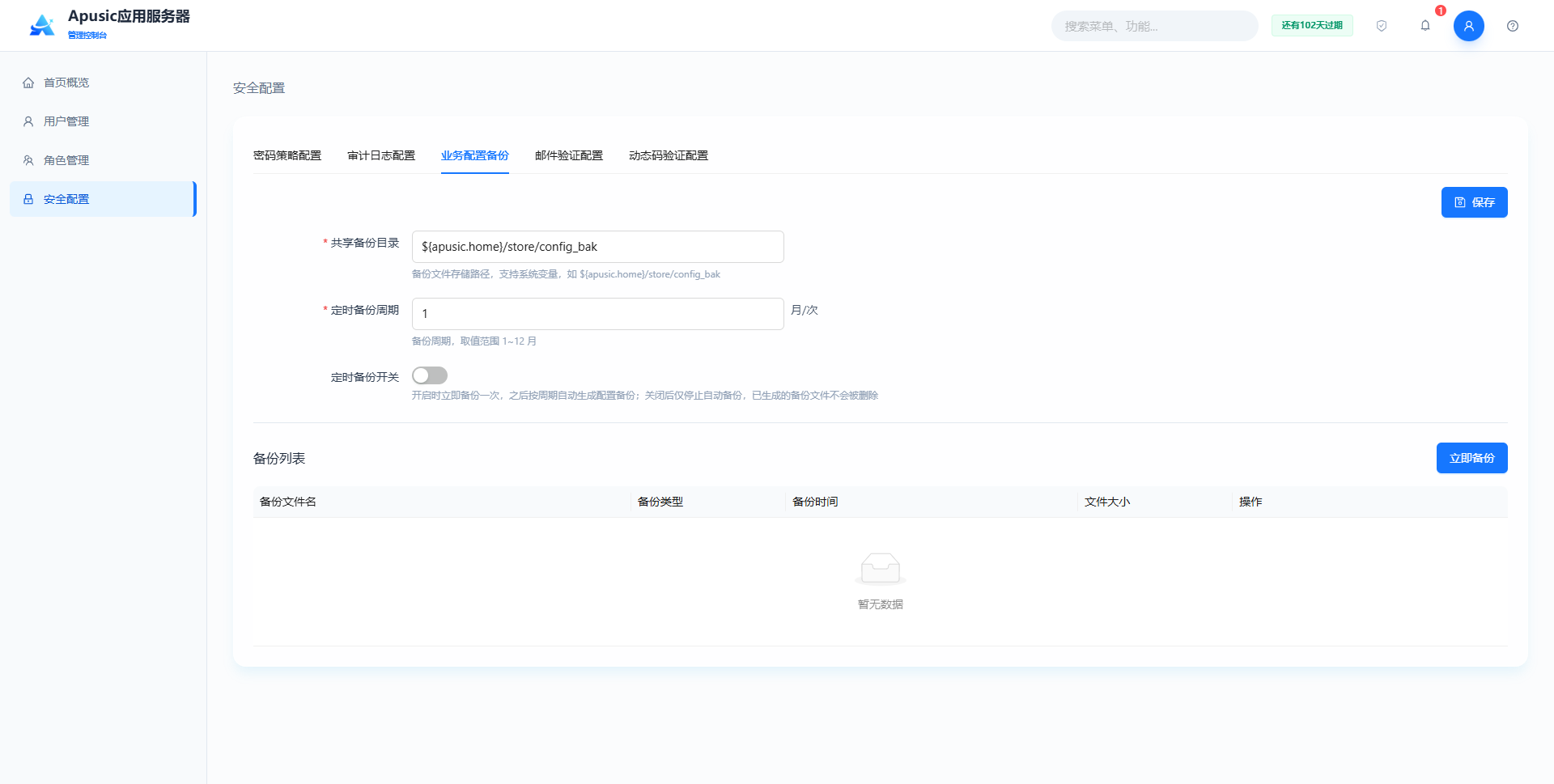Click the 安全配置 page title
1554x784 pixels.
[259, 88]
